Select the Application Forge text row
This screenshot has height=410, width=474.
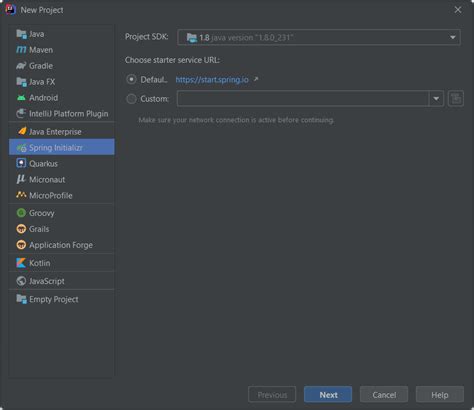click(x=62, y=245)
